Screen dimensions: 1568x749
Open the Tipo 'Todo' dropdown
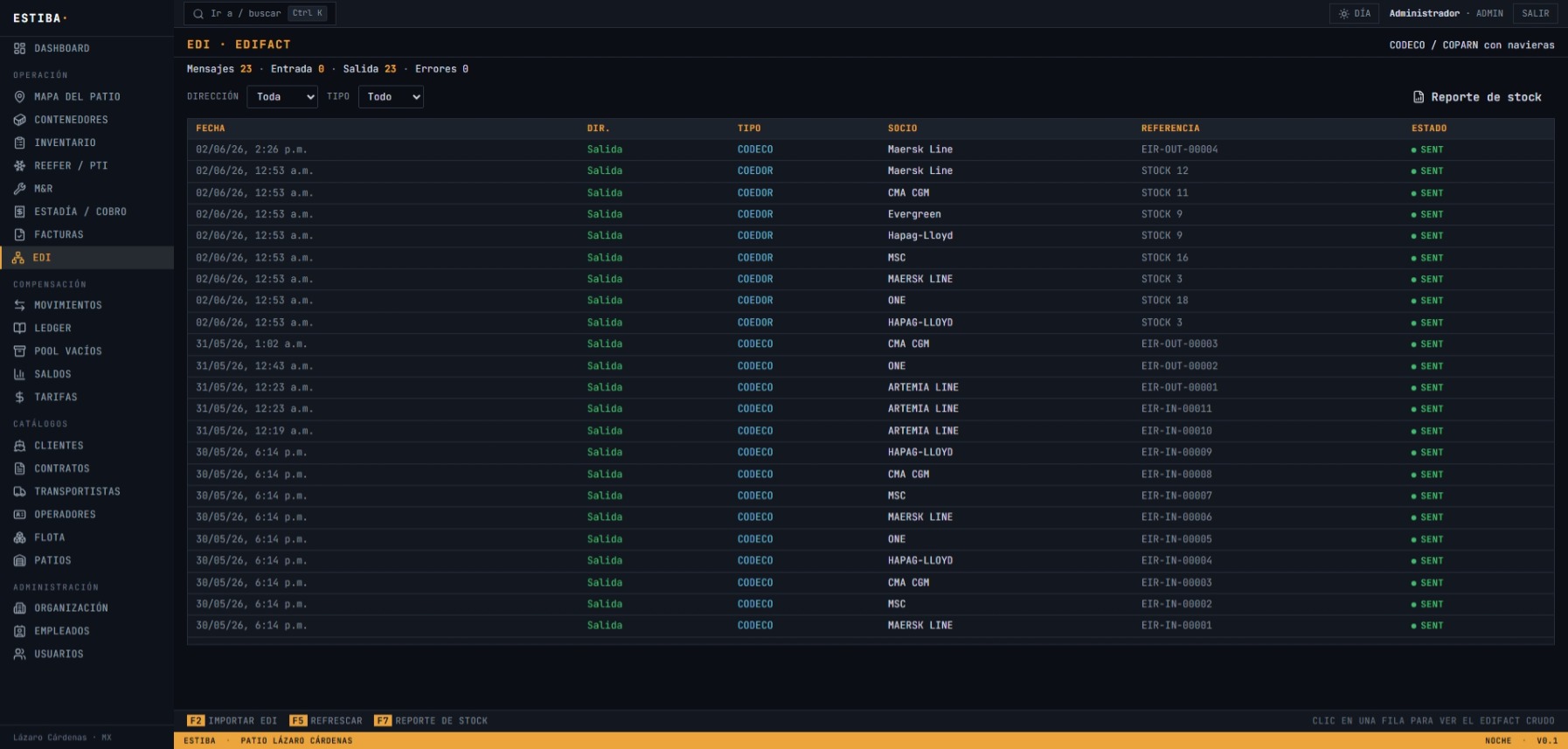pyautogui.click(x=391, y=97)
